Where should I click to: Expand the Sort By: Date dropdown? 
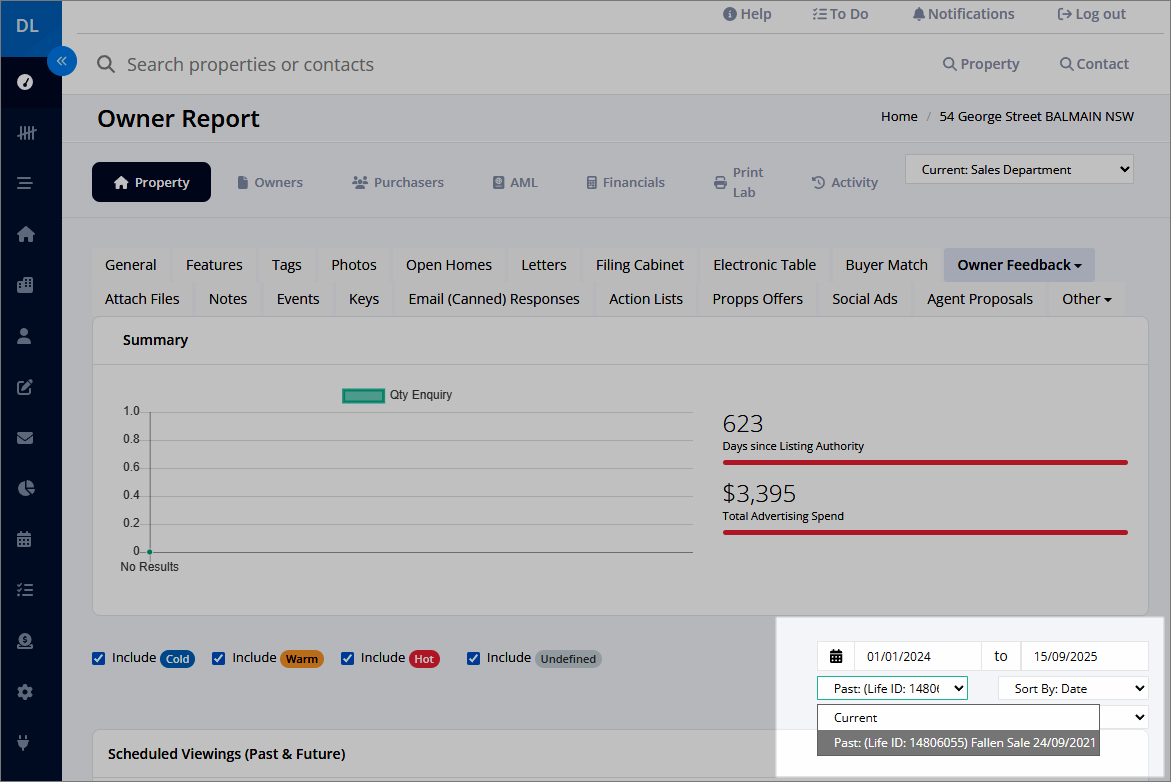[x=1072, y=689]
